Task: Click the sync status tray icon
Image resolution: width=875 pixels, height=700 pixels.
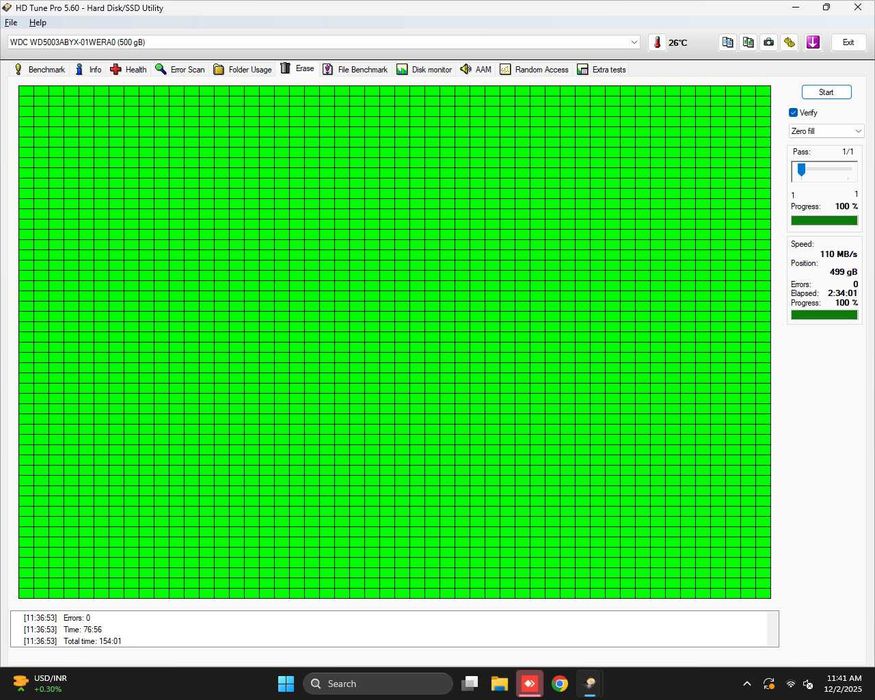Action: click(x=769, y=684)
